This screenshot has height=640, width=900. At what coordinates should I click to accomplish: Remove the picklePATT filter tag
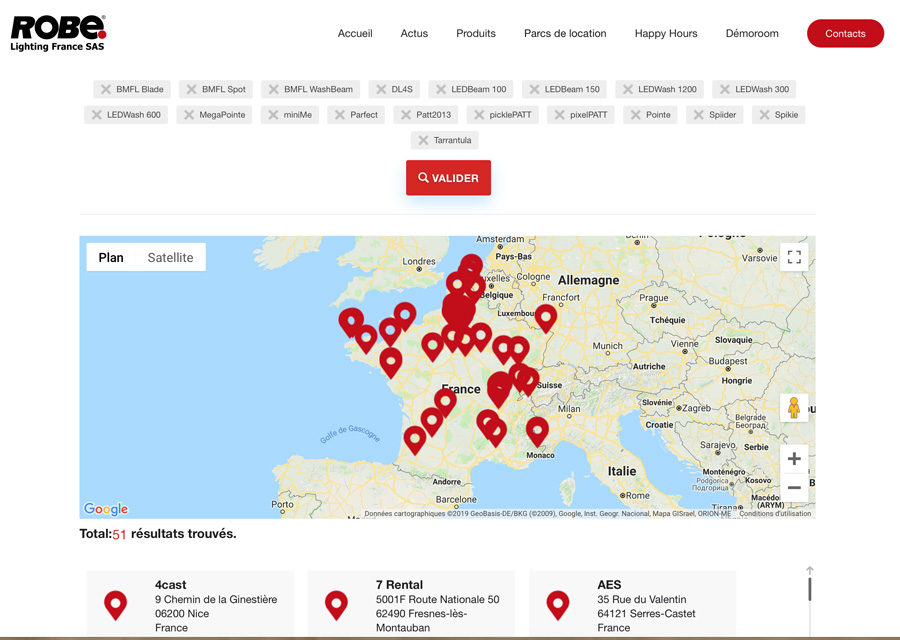479,115
